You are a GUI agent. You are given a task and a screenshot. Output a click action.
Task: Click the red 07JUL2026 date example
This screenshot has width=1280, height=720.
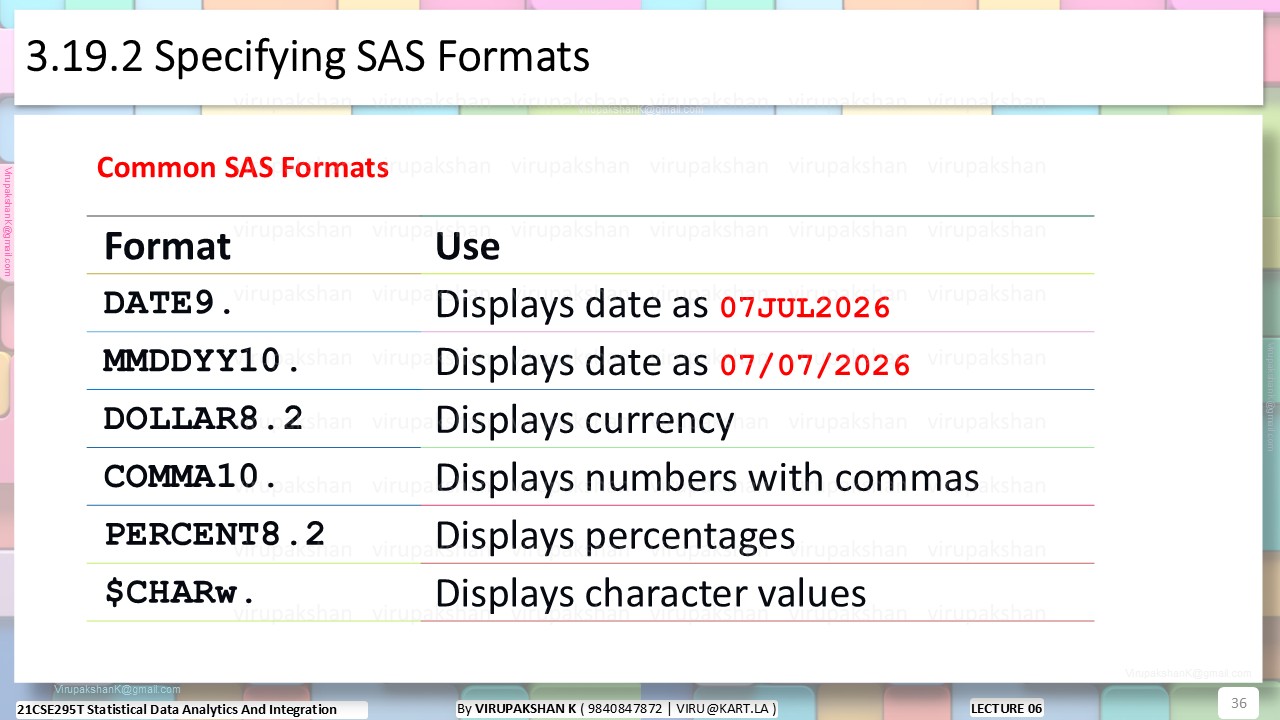click(805, 307)
